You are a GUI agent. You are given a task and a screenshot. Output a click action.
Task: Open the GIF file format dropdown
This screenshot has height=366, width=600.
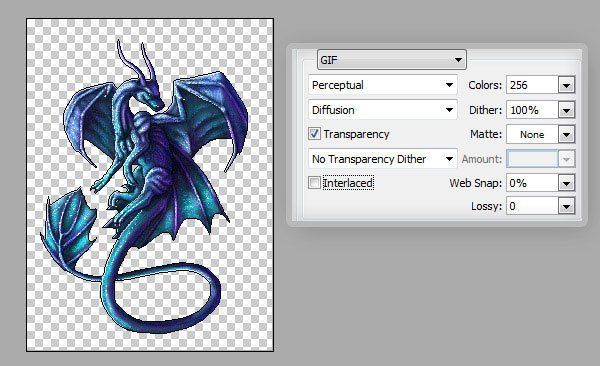[x=392, y=60]
